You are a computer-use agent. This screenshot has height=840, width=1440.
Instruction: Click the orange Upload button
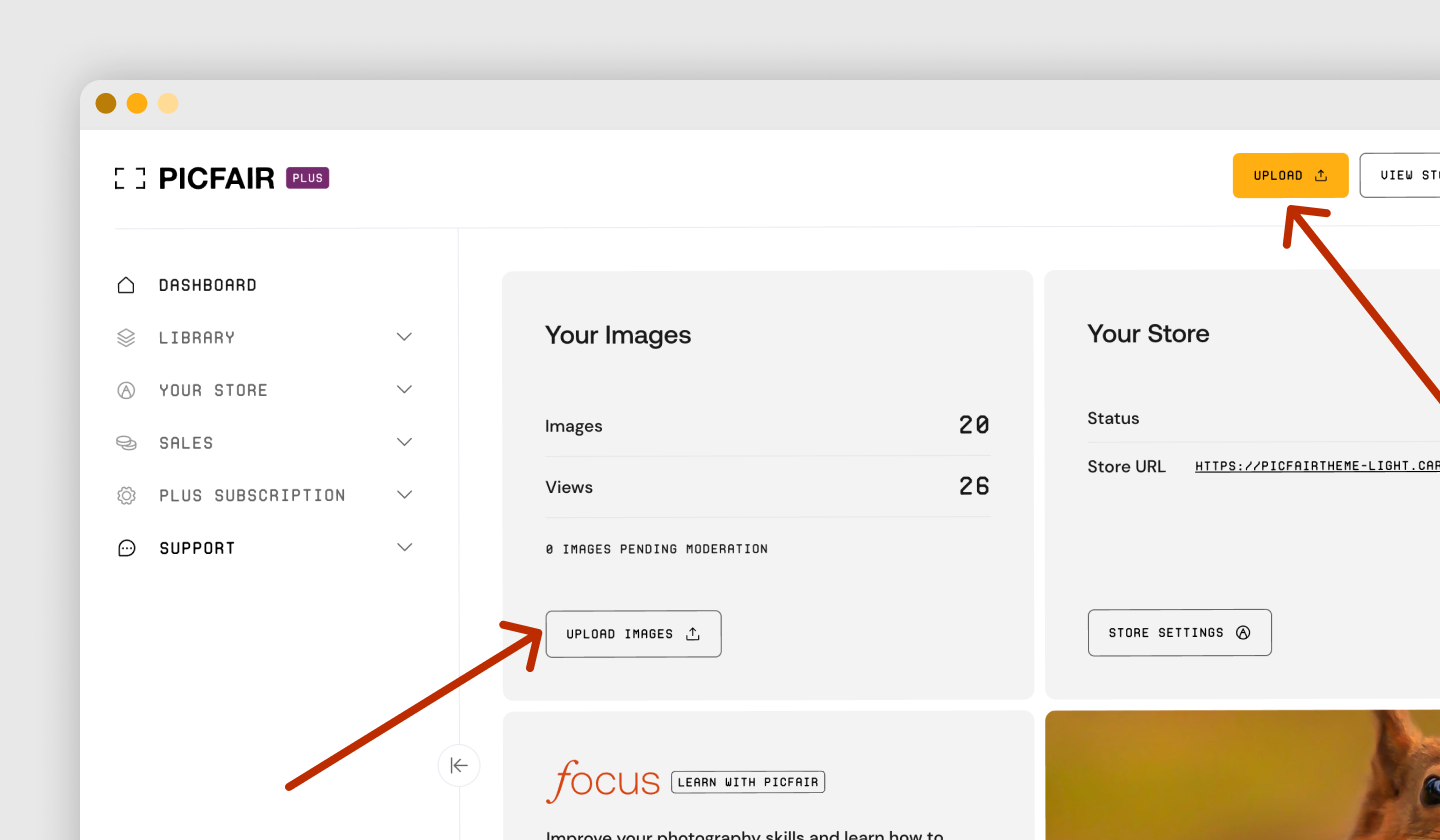click(x=1290, y=174)
